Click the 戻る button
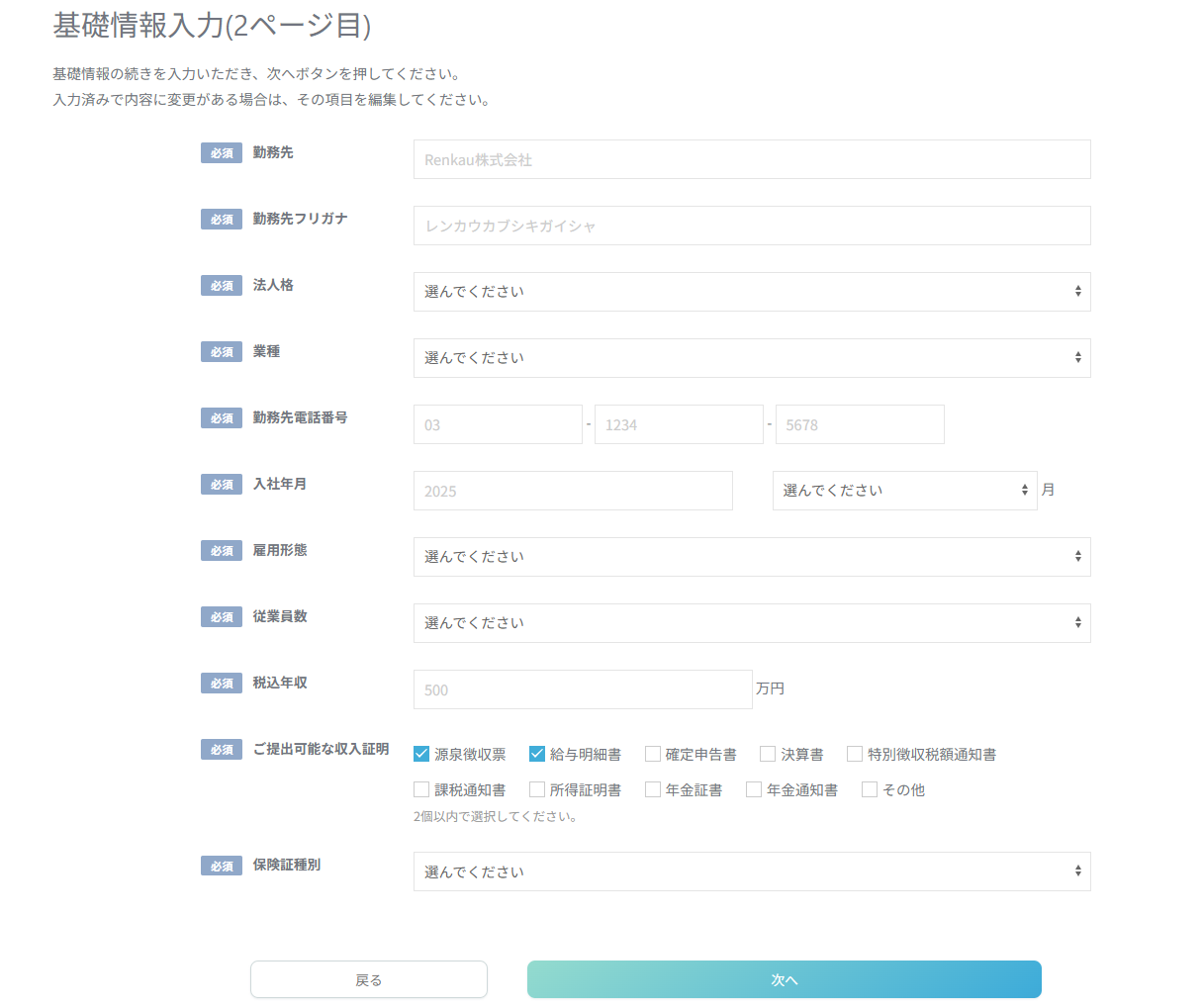This screenshot has height=1008, width=1203. 369,979
